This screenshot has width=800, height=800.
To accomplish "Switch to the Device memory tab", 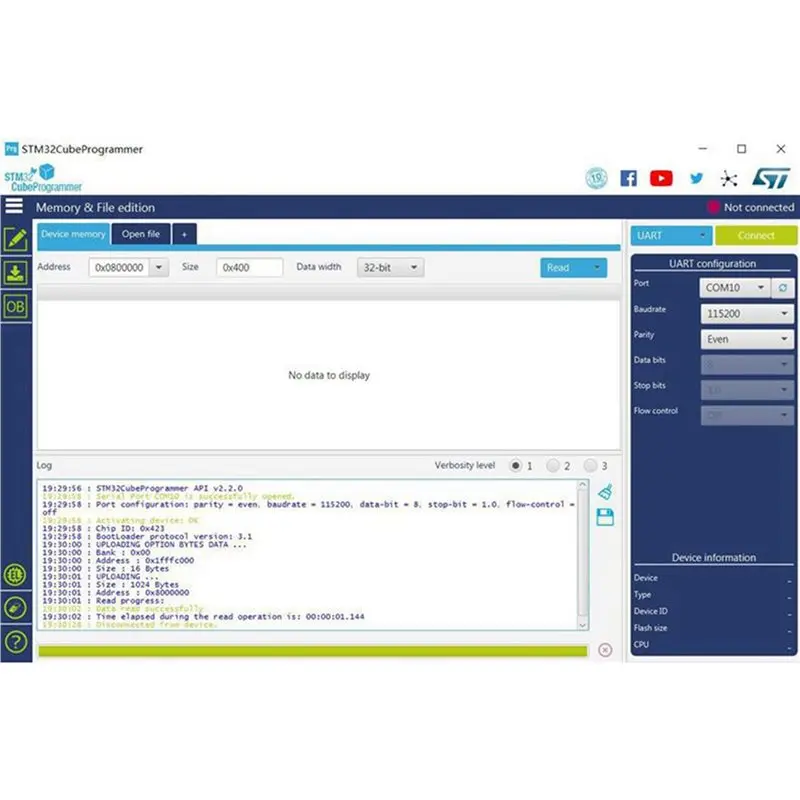I will pyautogui.click(x=73, y=234).
